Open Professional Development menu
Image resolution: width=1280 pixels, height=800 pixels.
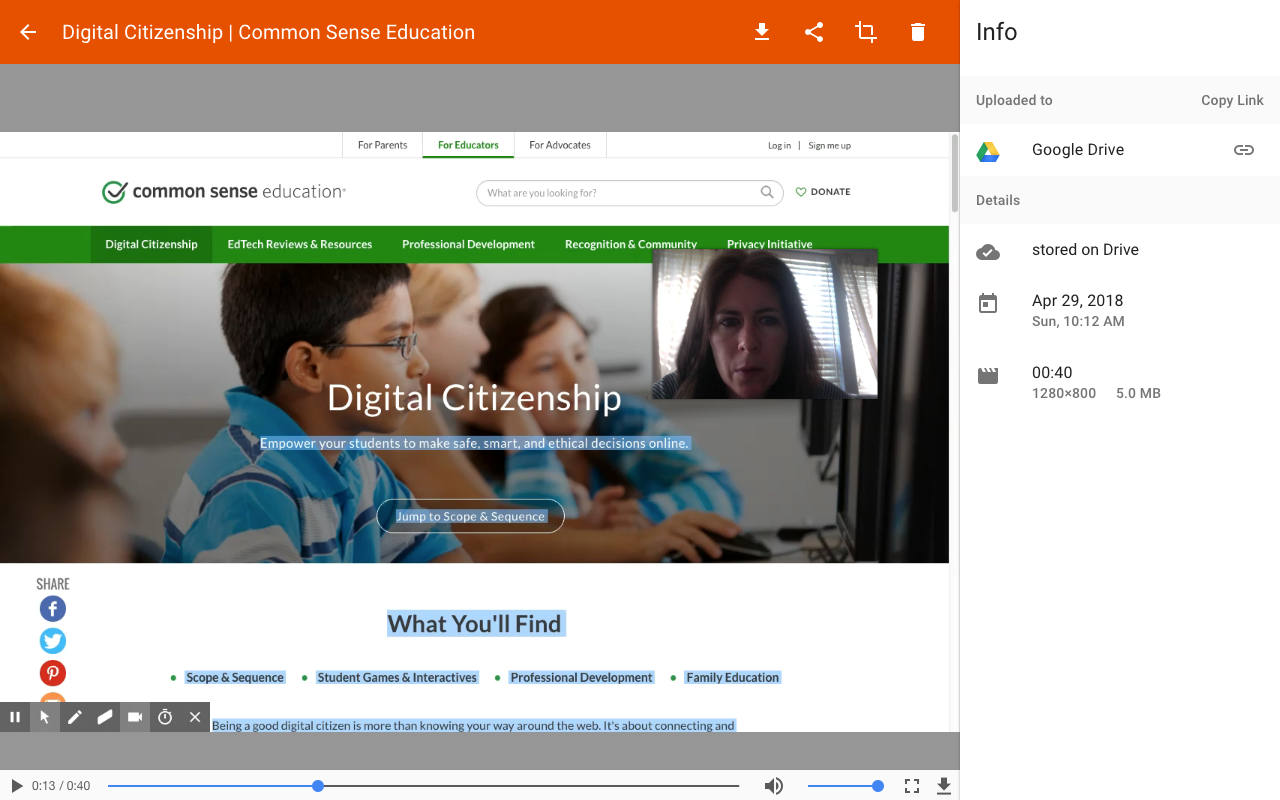[468, 244]
